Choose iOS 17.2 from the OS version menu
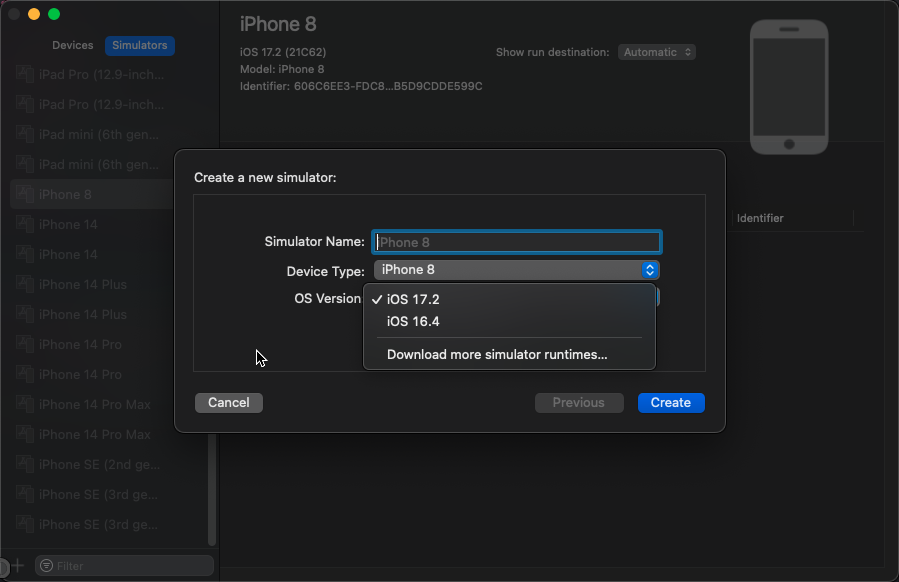 click(x=509, y=299)
